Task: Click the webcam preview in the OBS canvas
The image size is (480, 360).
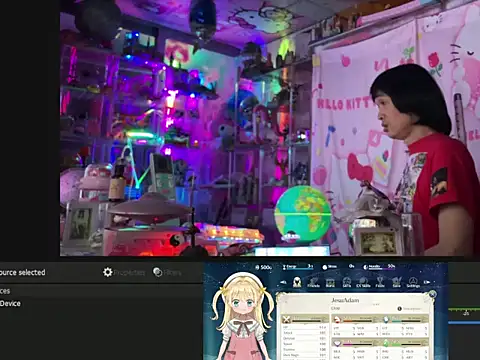Action: (x=270, y=128)
